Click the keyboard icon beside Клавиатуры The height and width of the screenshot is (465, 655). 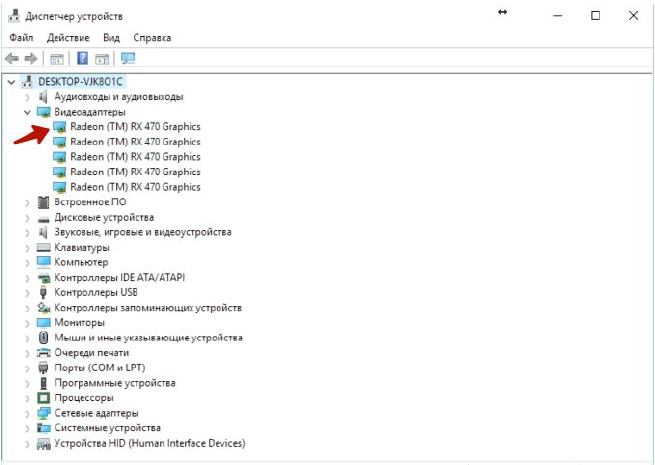click(43, 248)
